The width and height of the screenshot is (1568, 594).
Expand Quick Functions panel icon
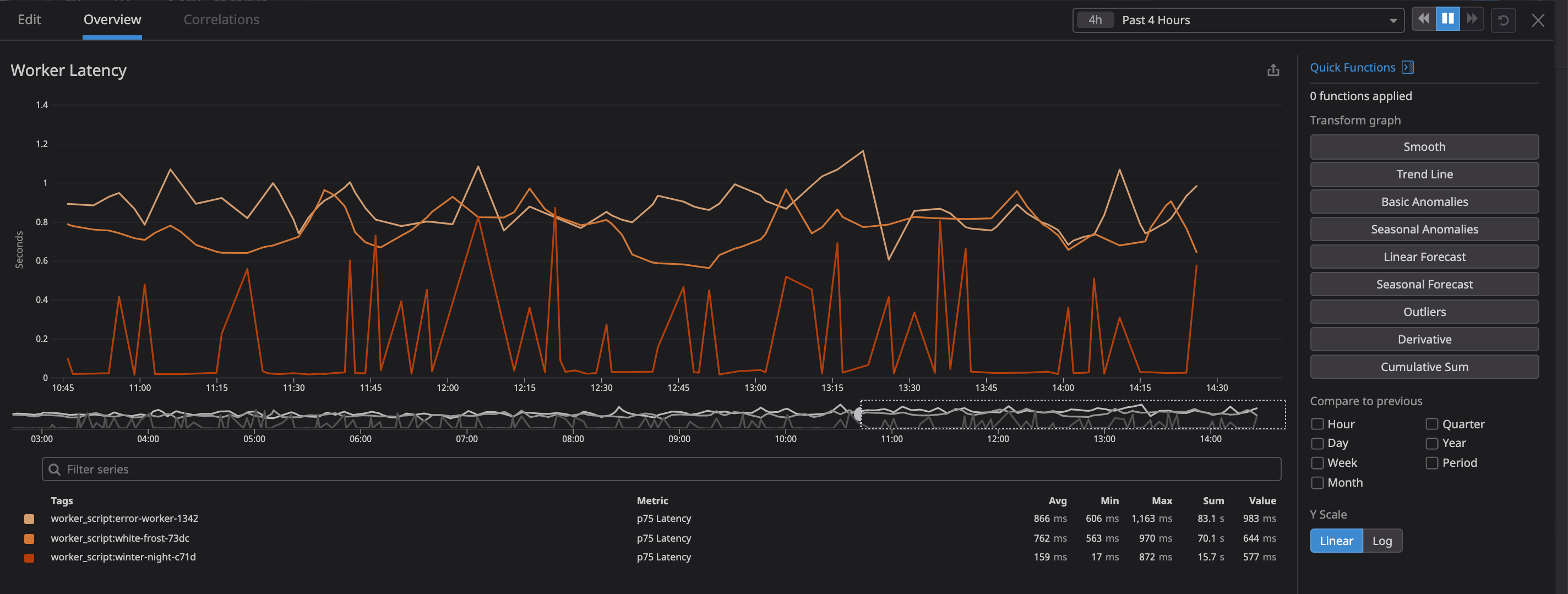pyautogui.click(x=1408, y=67)
